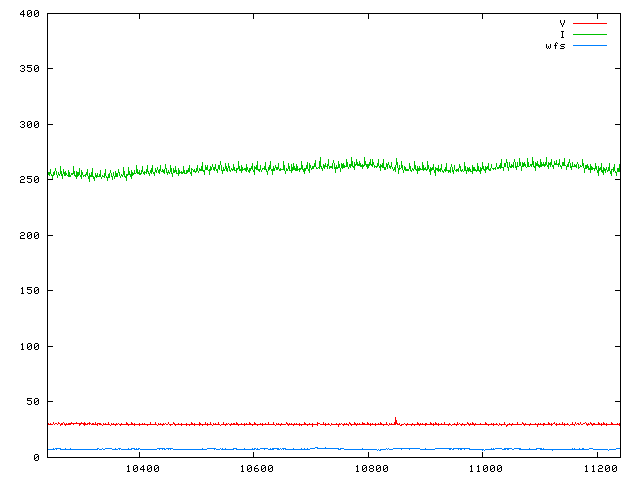Click the 300 y-axis tick label

pos(28,125)
